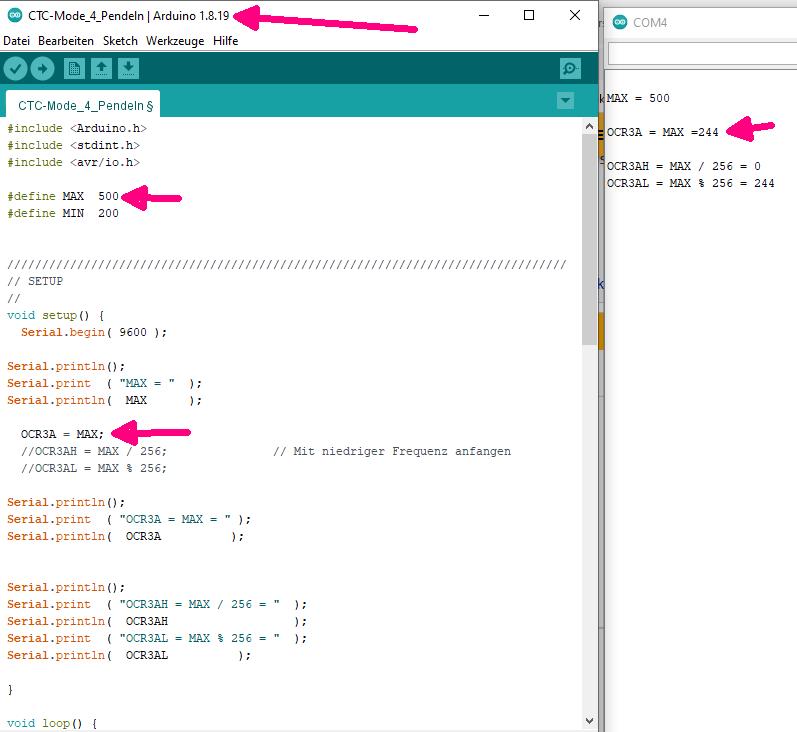Click the Arduino logo in the IDE title bar

15,15
